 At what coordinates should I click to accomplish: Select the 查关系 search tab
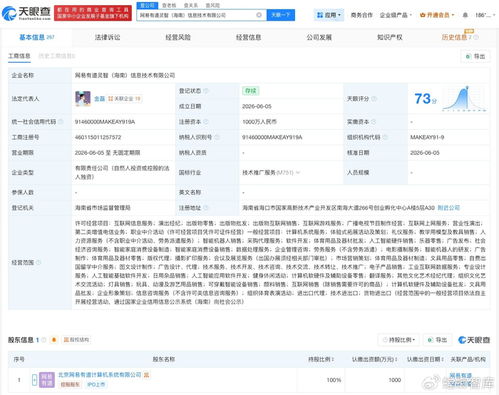point(191,5)
